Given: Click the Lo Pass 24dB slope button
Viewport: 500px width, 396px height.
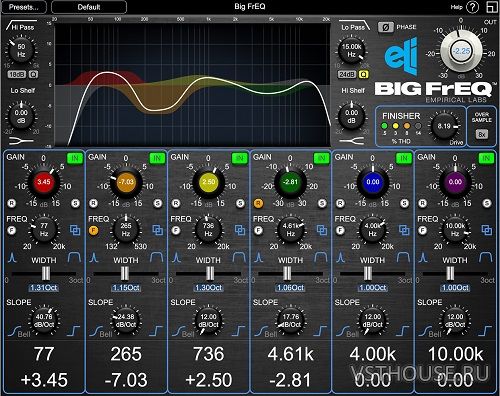Looking at the screenshot, I should tap(347, 74).
